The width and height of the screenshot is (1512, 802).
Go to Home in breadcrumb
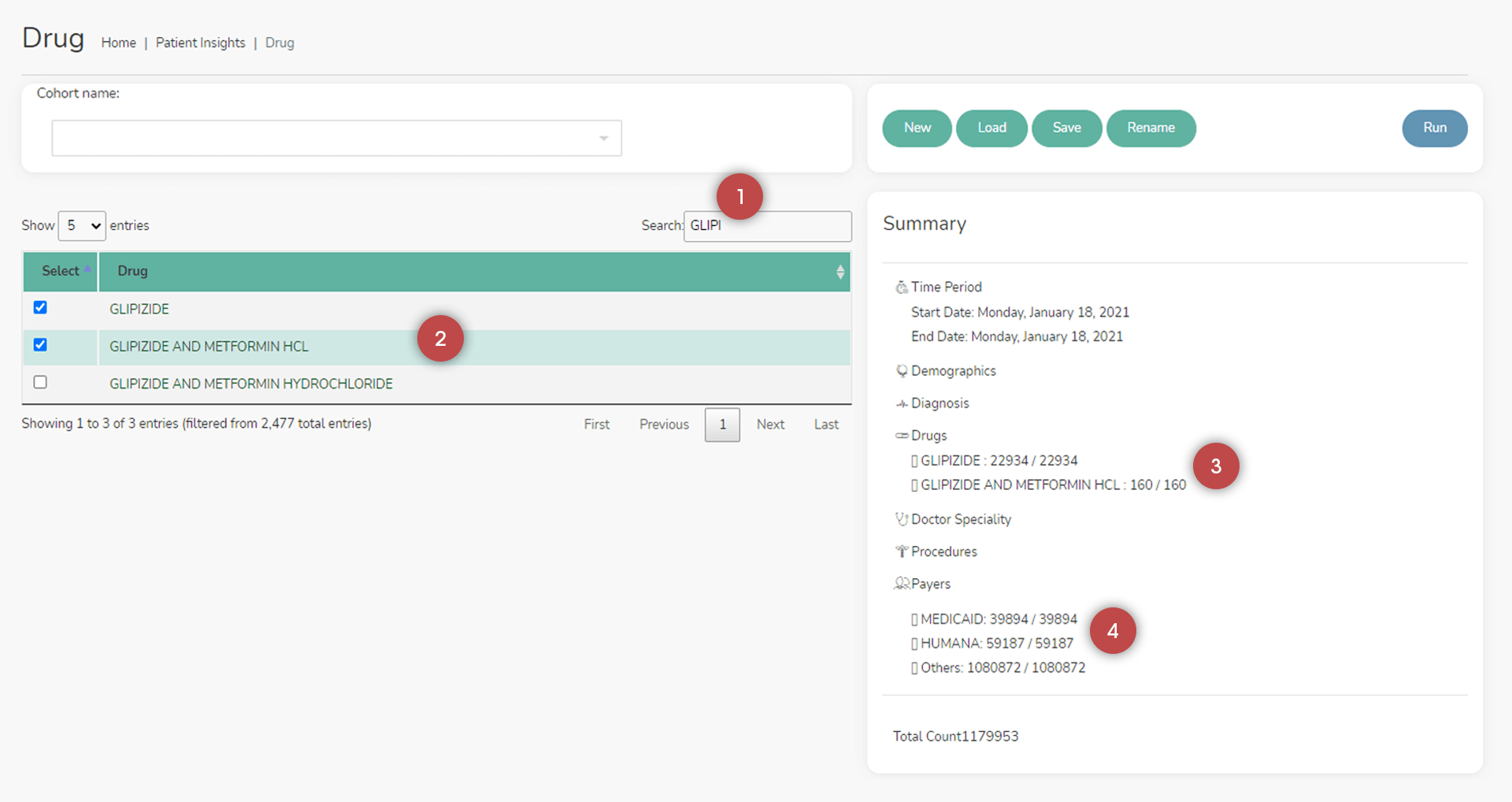[118, 43]
